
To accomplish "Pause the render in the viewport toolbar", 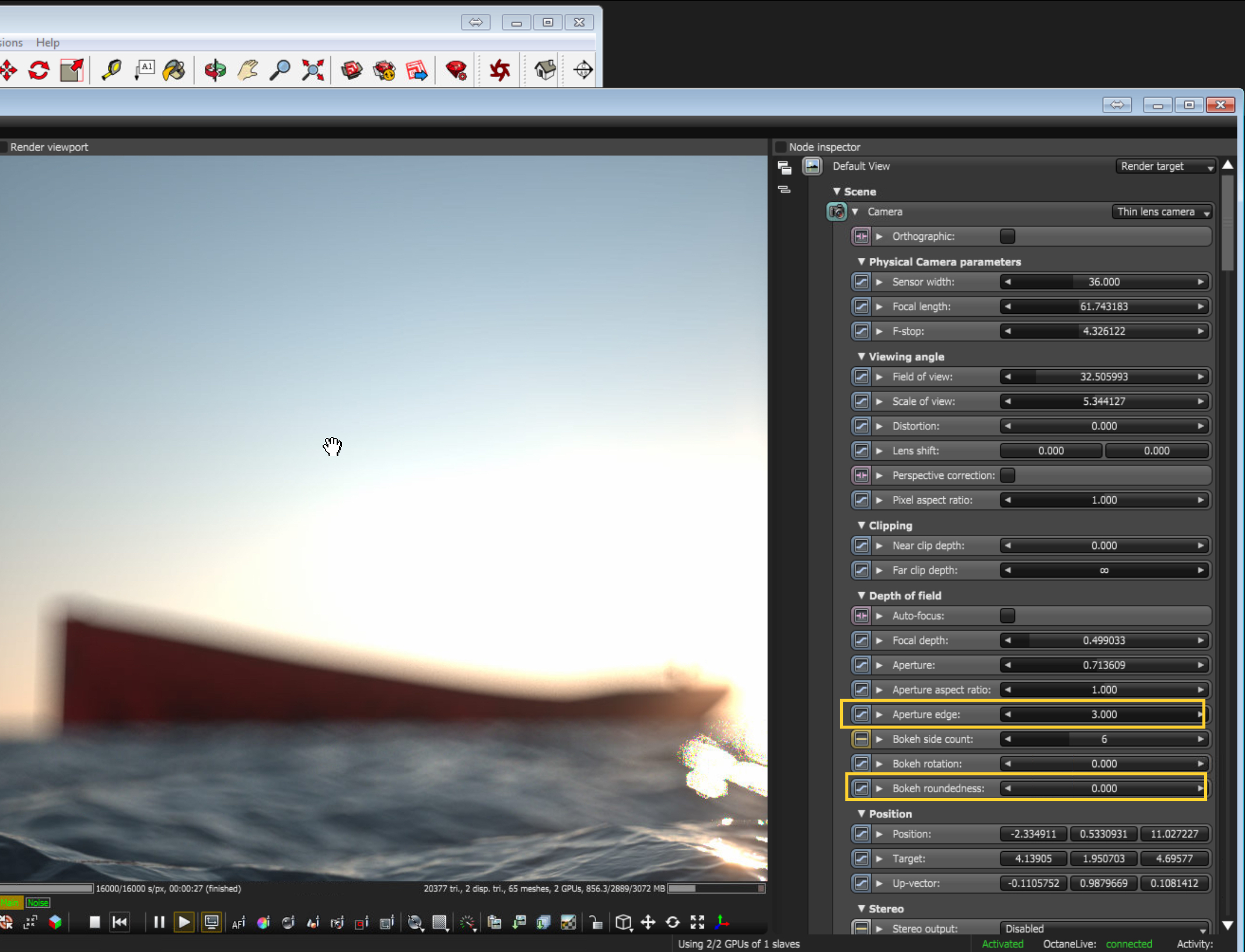I will pyautogui.click(x=159, y=922).
